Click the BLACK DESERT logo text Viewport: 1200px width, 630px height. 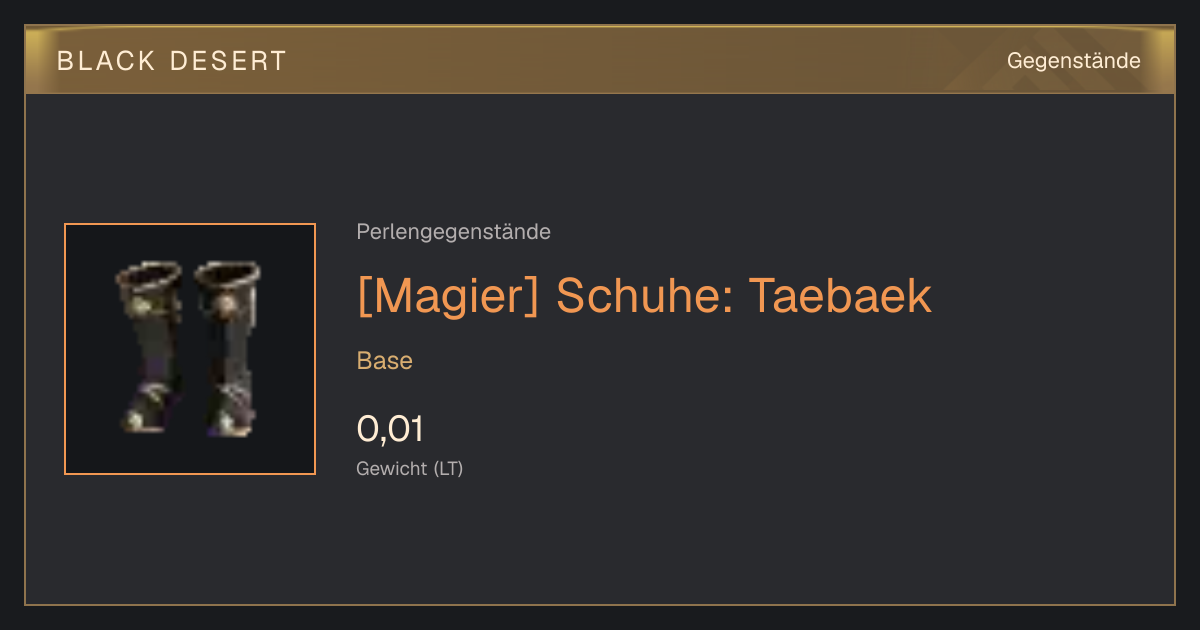tap(172, 61)
